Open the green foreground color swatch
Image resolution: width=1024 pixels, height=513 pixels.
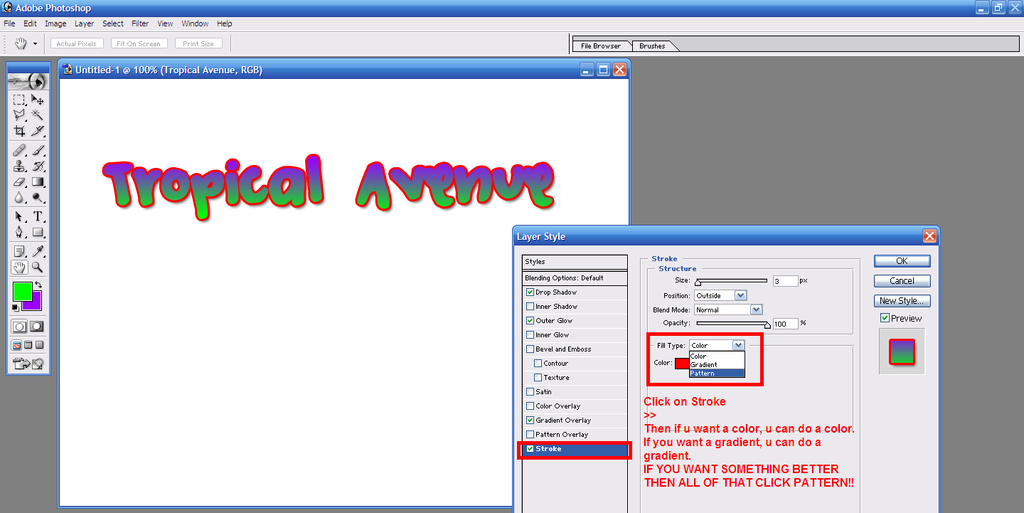coord(22,292)
